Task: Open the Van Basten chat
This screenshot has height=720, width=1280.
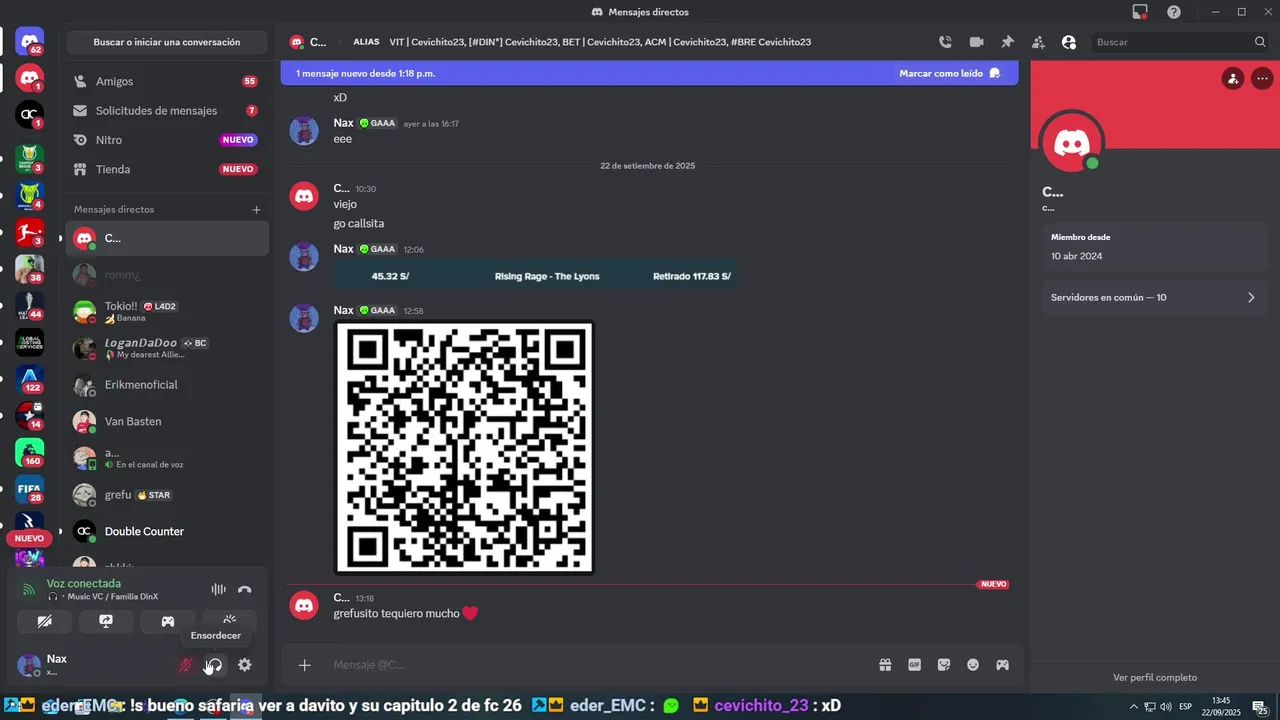Action: (x=167, y=421)
